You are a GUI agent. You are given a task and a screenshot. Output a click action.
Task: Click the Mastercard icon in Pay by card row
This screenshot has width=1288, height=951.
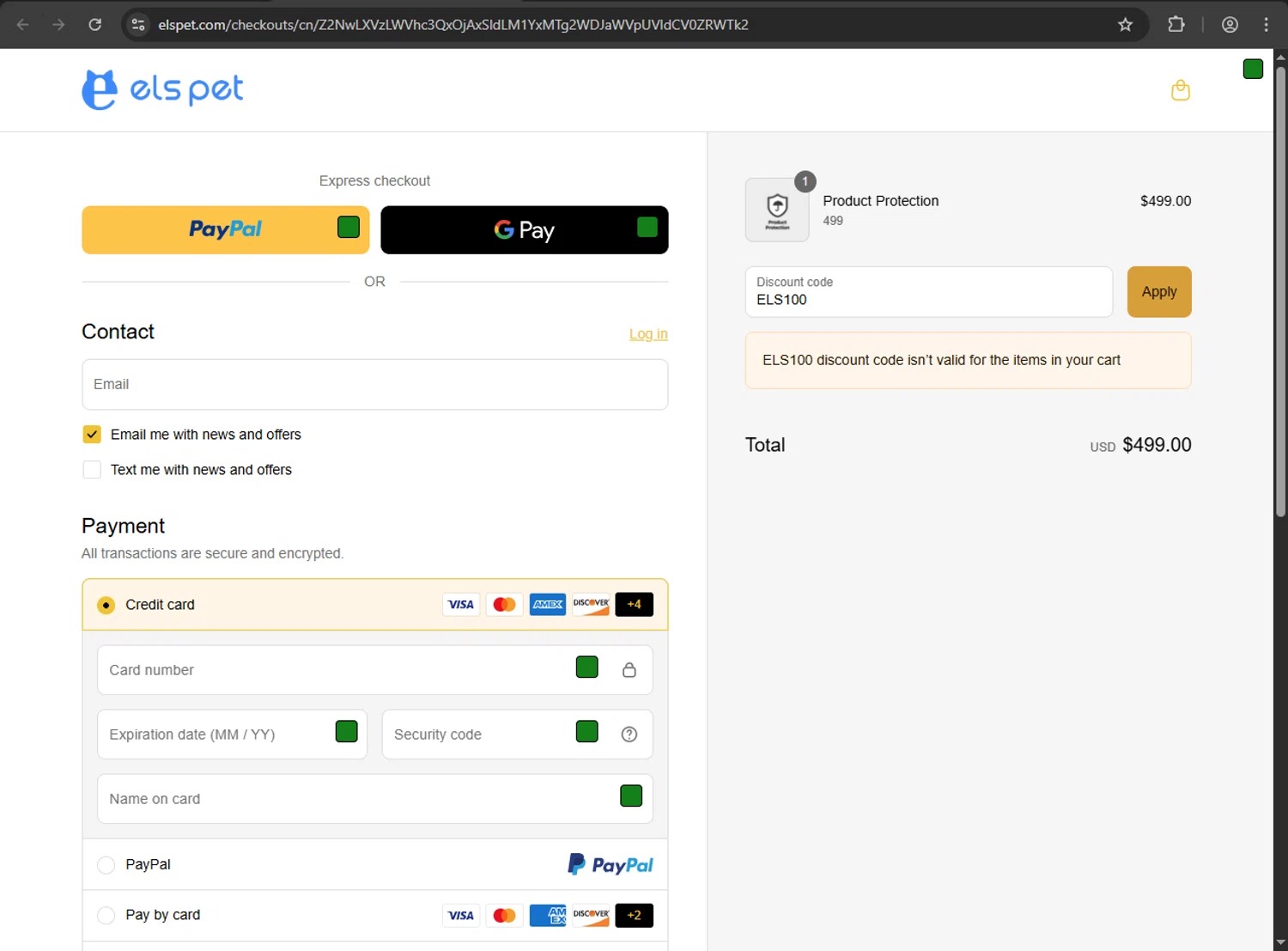(x=505, y=916)
